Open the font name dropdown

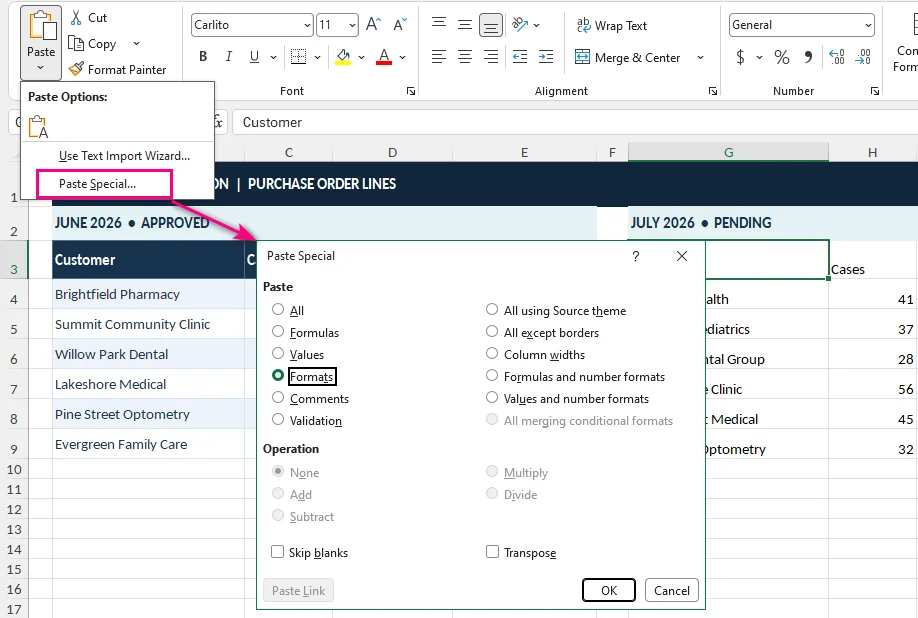(307, 25)
